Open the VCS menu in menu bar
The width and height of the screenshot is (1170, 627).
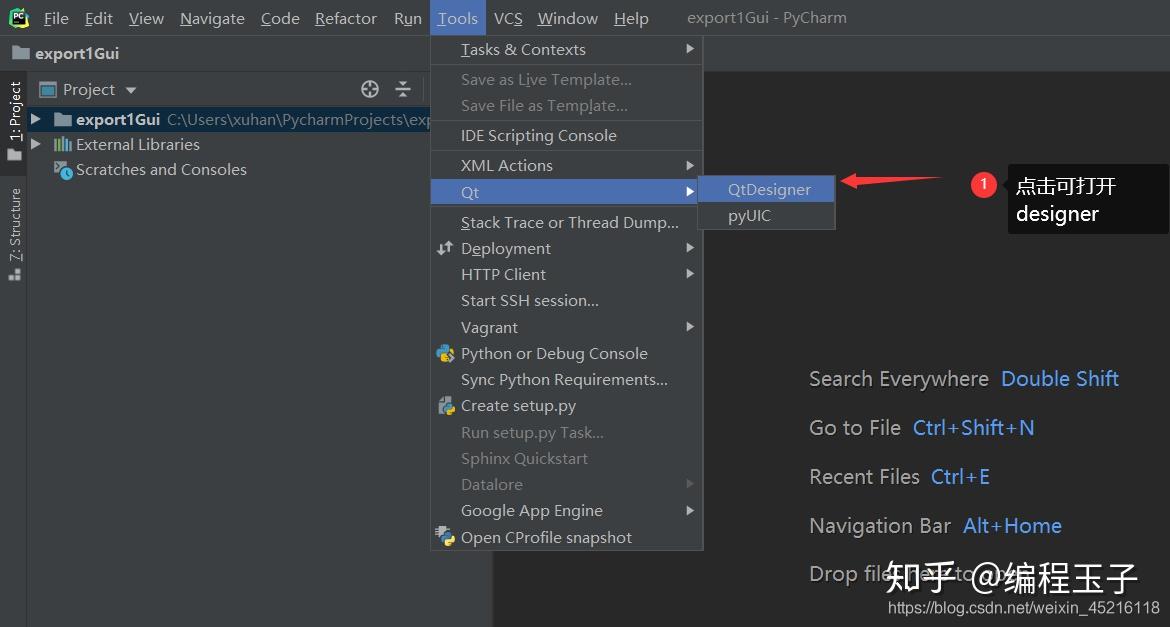[x=508, y=18]
